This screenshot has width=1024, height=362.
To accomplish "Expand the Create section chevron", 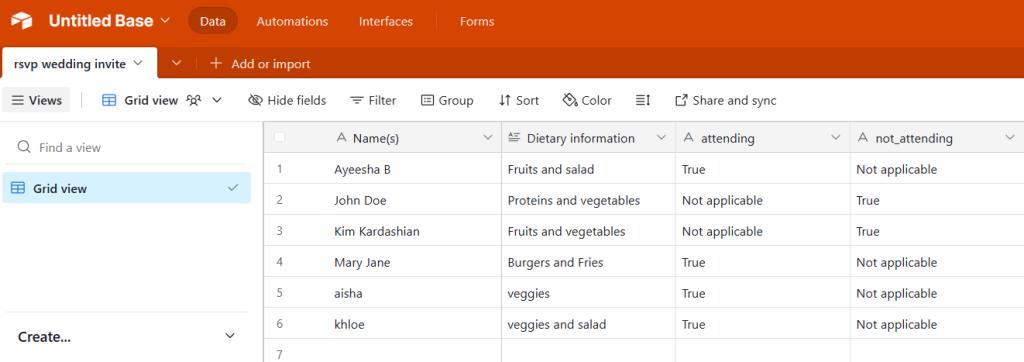I will pos(229,336).
